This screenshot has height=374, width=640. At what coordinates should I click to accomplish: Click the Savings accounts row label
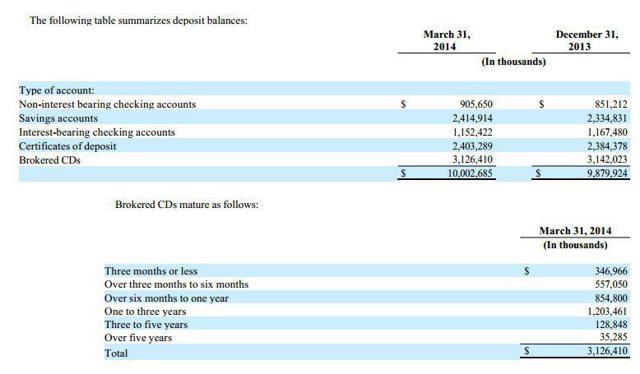click(58, 118)
